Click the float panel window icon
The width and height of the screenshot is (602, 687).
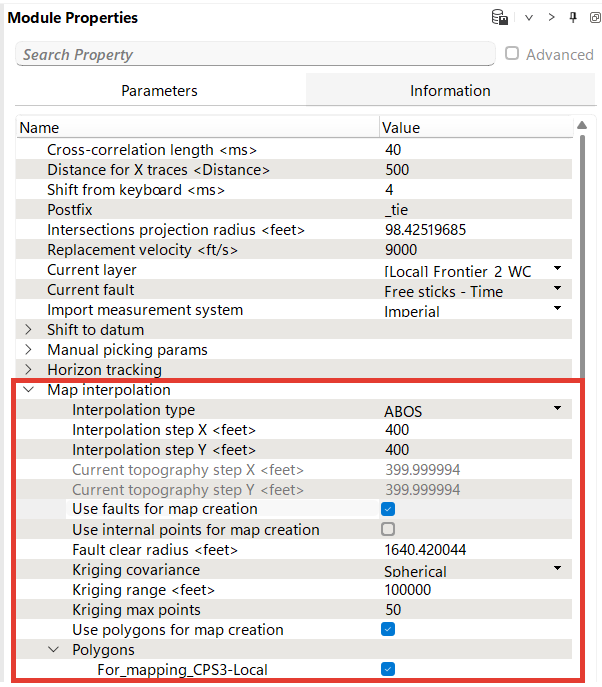pyautogui.click(x=595, y=18)
